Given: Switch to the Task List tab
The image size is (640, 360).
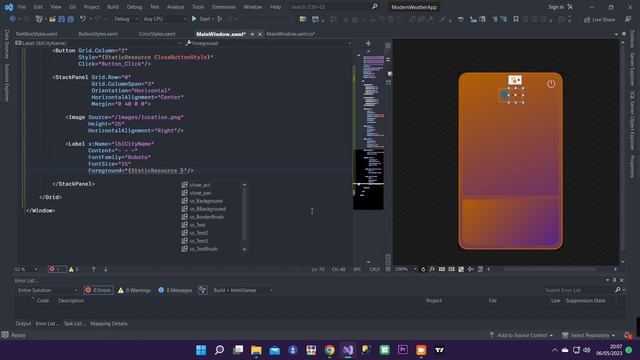Looking at the screenshot, I should 74,324.
